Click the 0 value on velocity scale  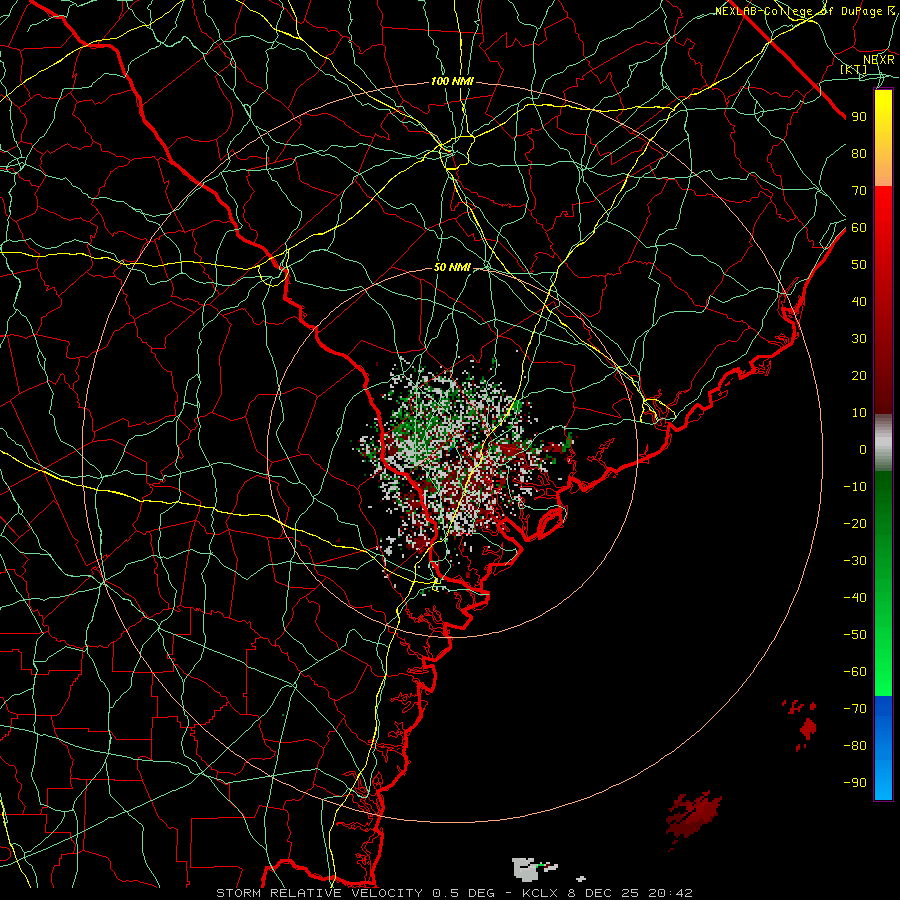(863, 449)
